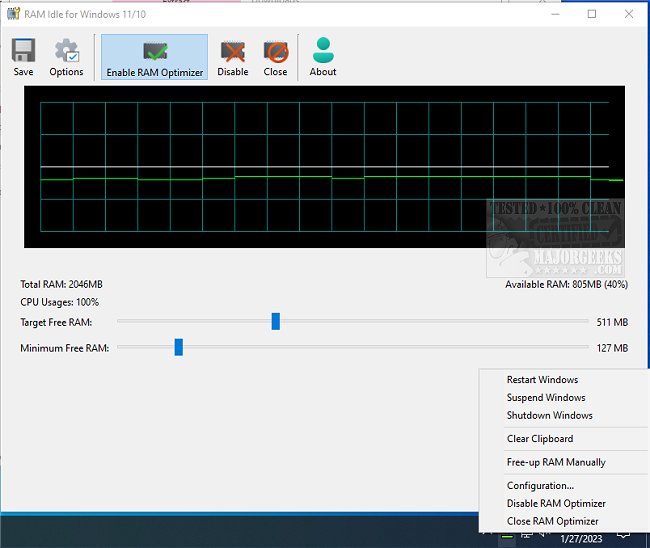650x548 pixels.
Task: Click the RAM Idle tray icon in taskbar
Action: tap(507, 537)
